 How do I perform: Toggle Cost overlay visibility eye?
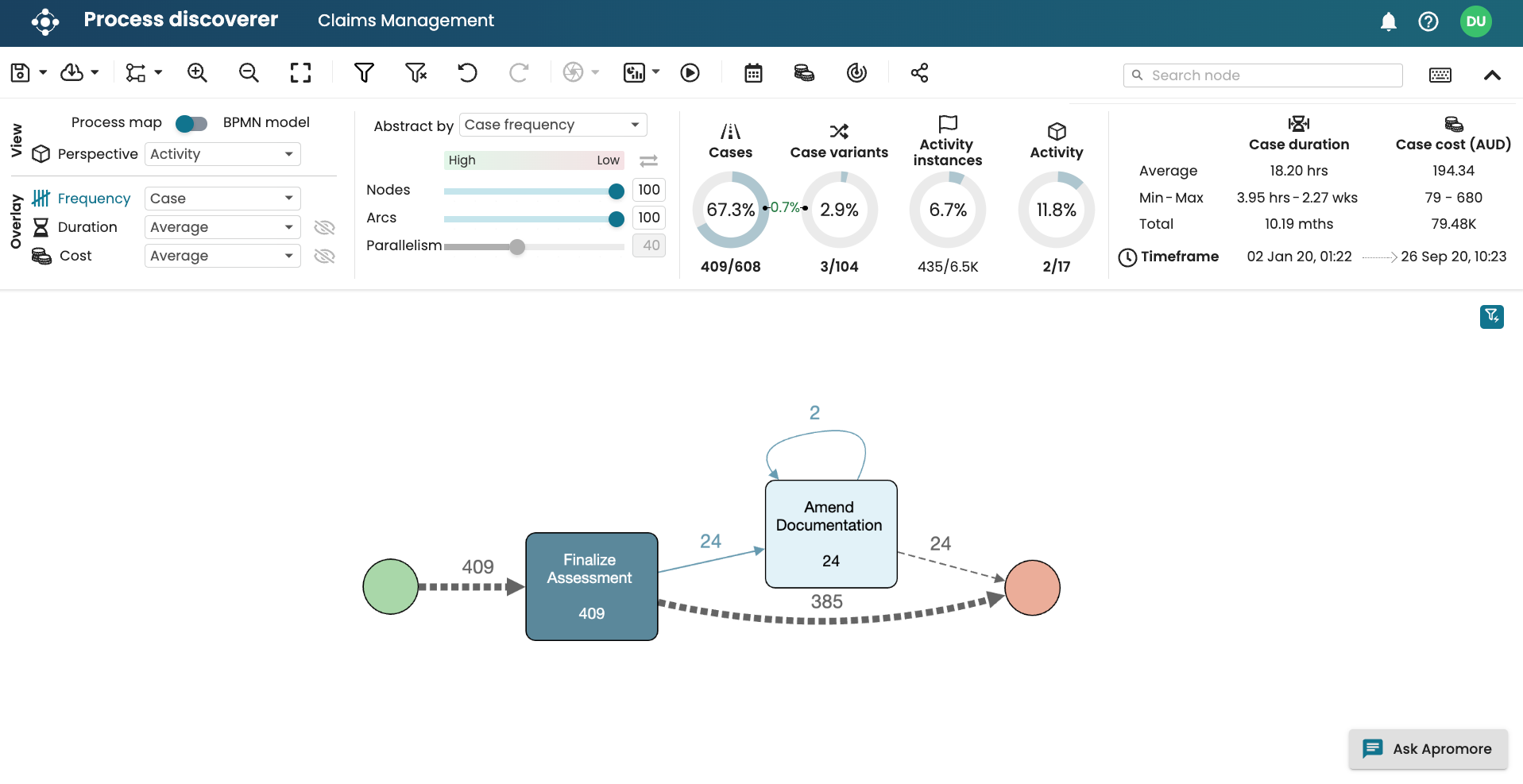(324, 257)
